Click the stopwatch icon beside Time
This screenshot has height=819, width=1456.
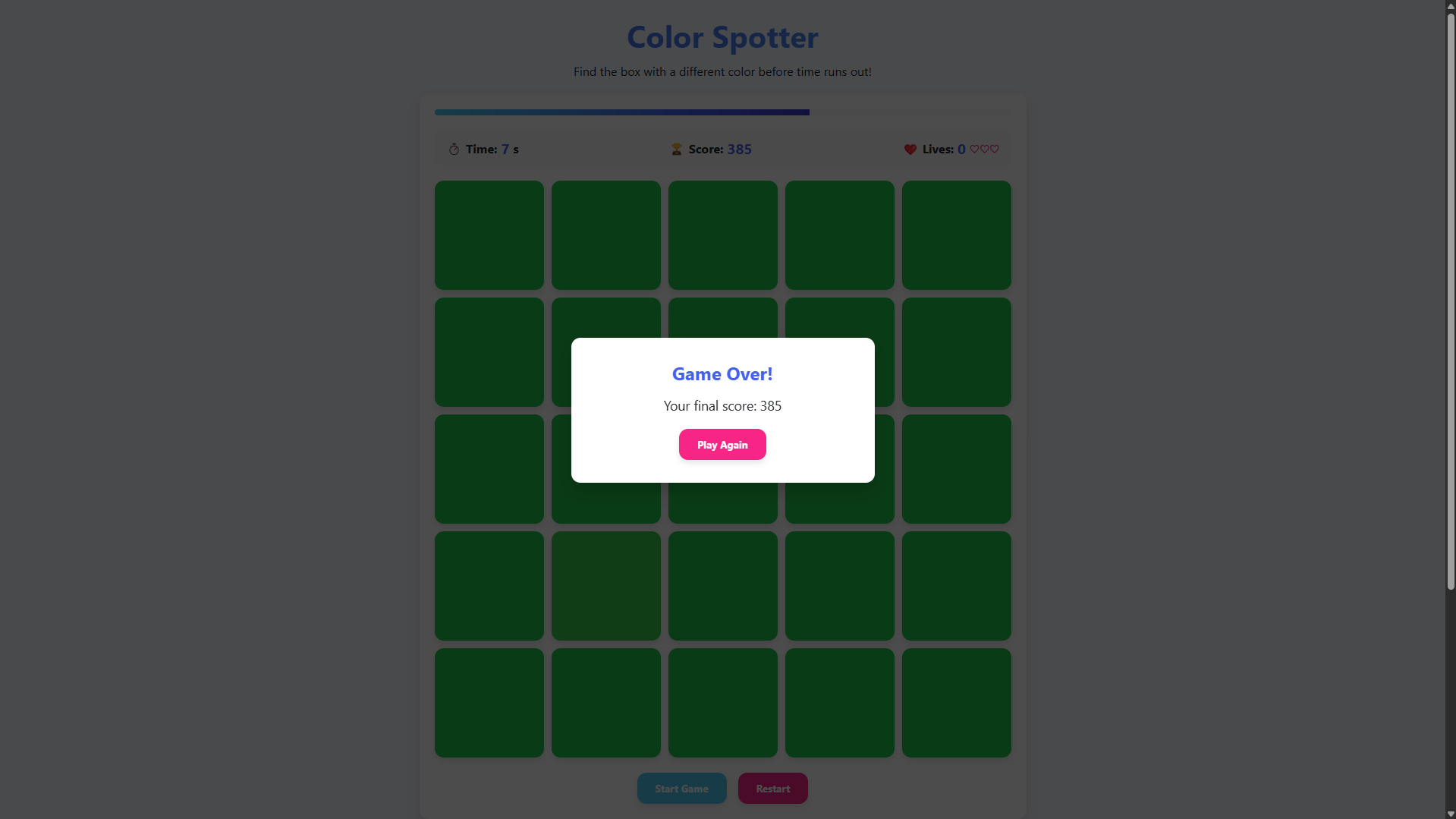(454, 150)
